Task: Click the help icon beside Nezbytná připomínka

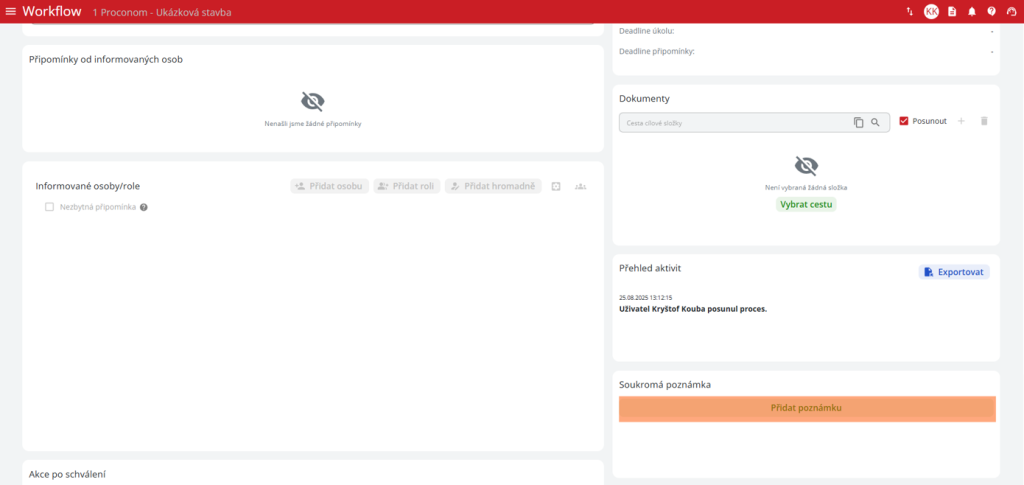Action: pos(144,207)
